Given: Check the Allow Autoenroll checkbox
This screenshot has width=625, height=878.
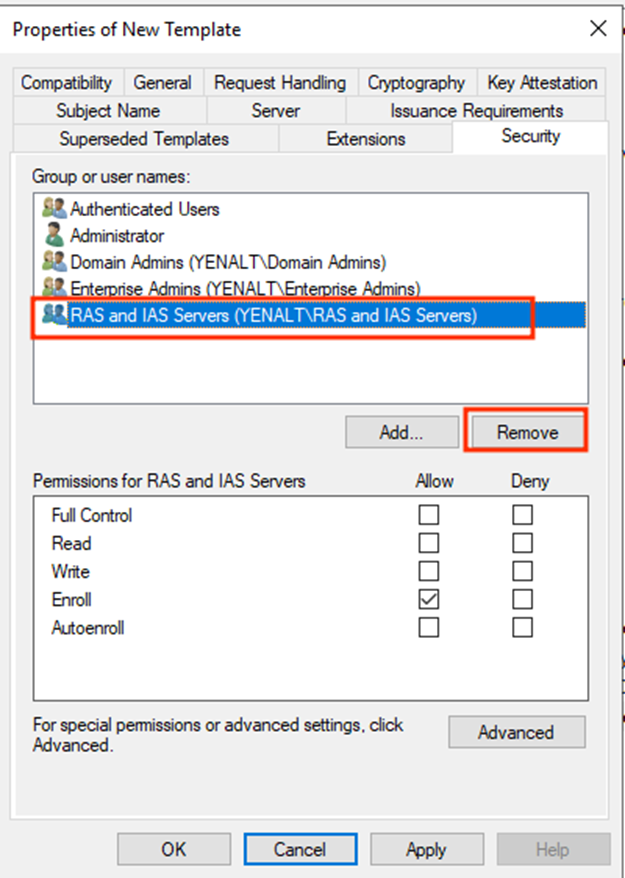Looking at the screenshot, I should tap(428, 627).
